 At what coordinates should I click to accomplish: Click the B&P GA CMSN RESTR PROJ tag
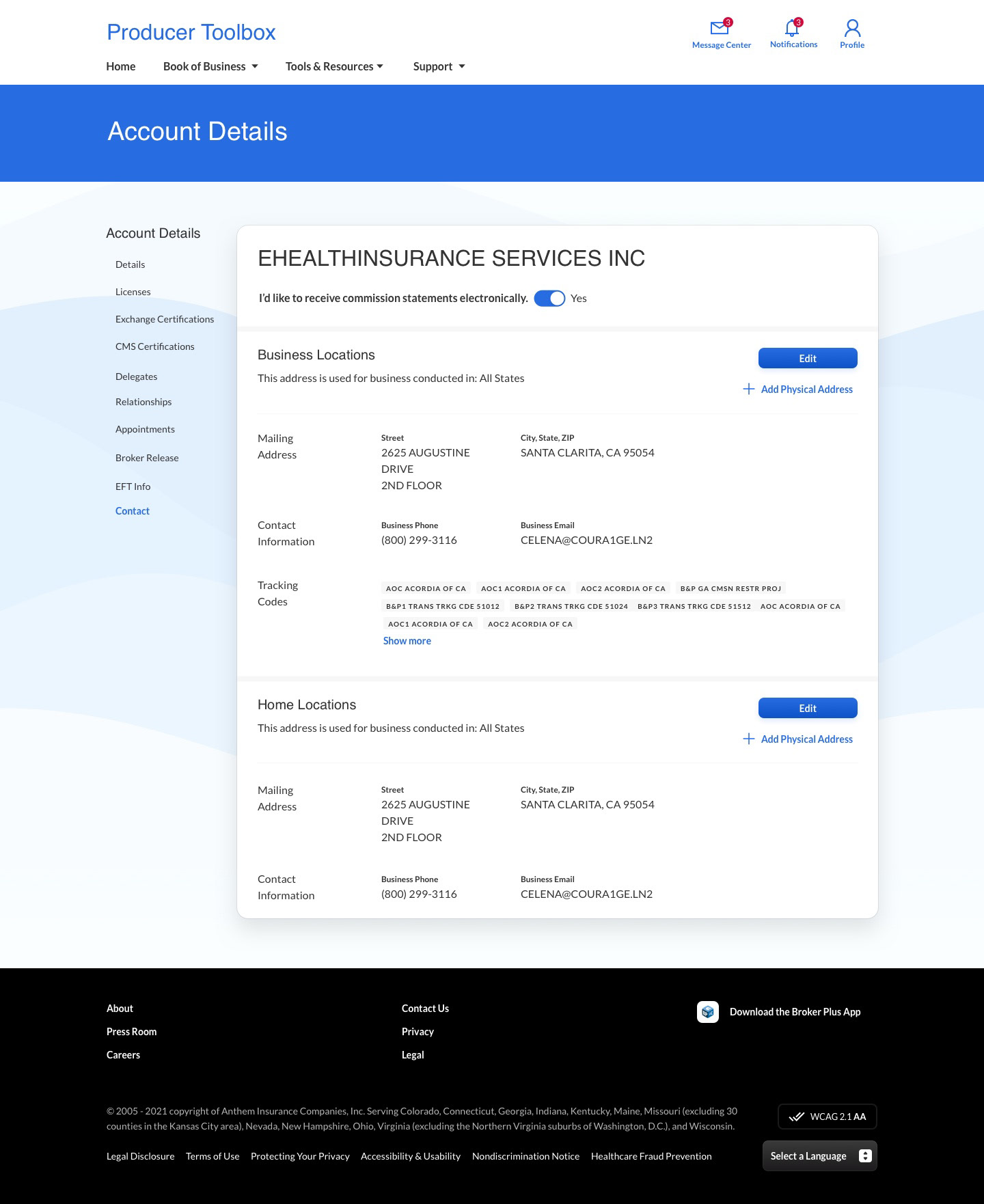click(x=730, y=588)
